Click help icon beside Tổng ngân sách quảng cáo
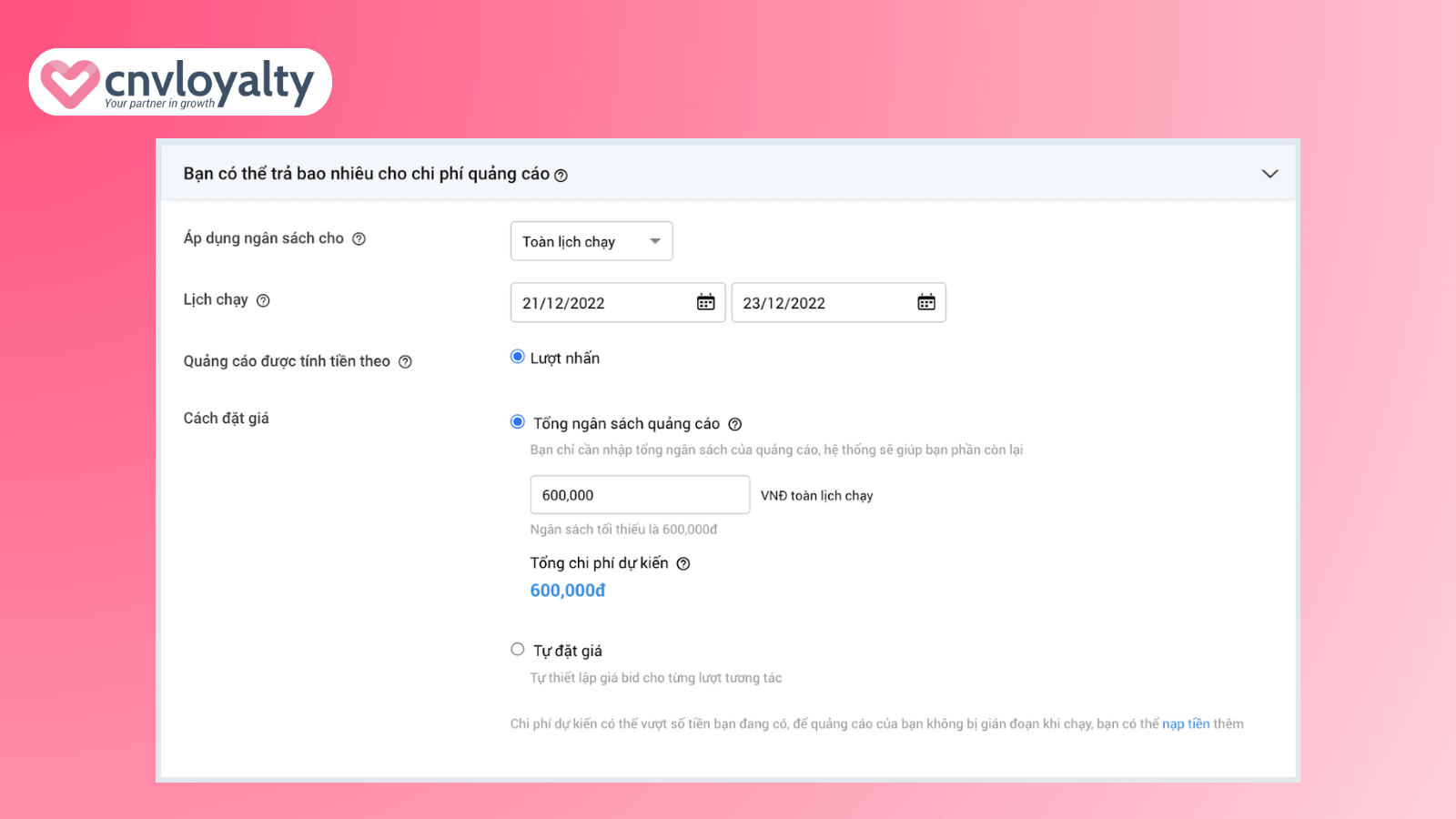This screenshot has height=819, width=1456. (x=735, y=424)
